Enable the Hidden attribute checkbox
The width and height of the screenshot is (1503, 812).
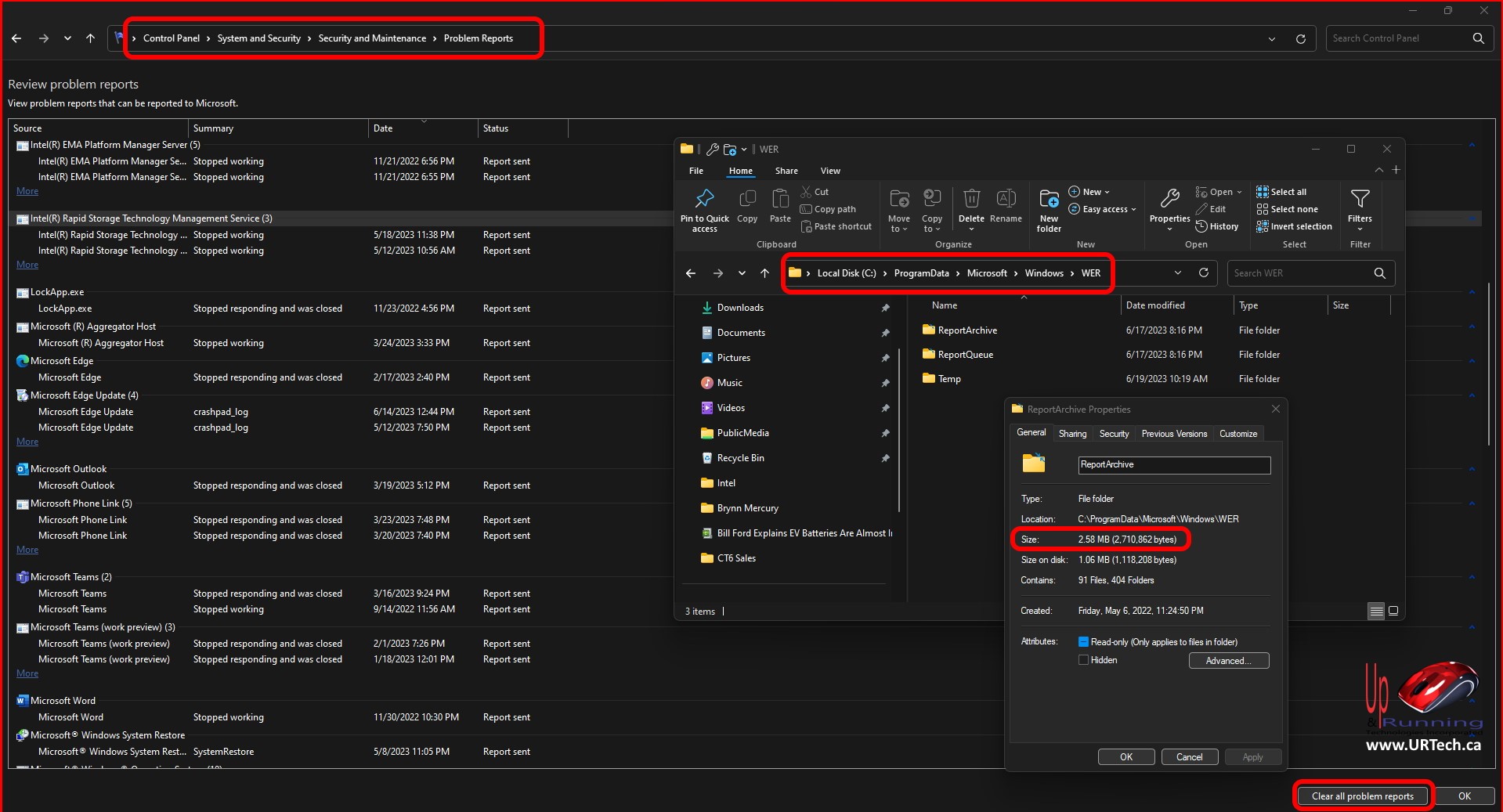coord(1084,660)
